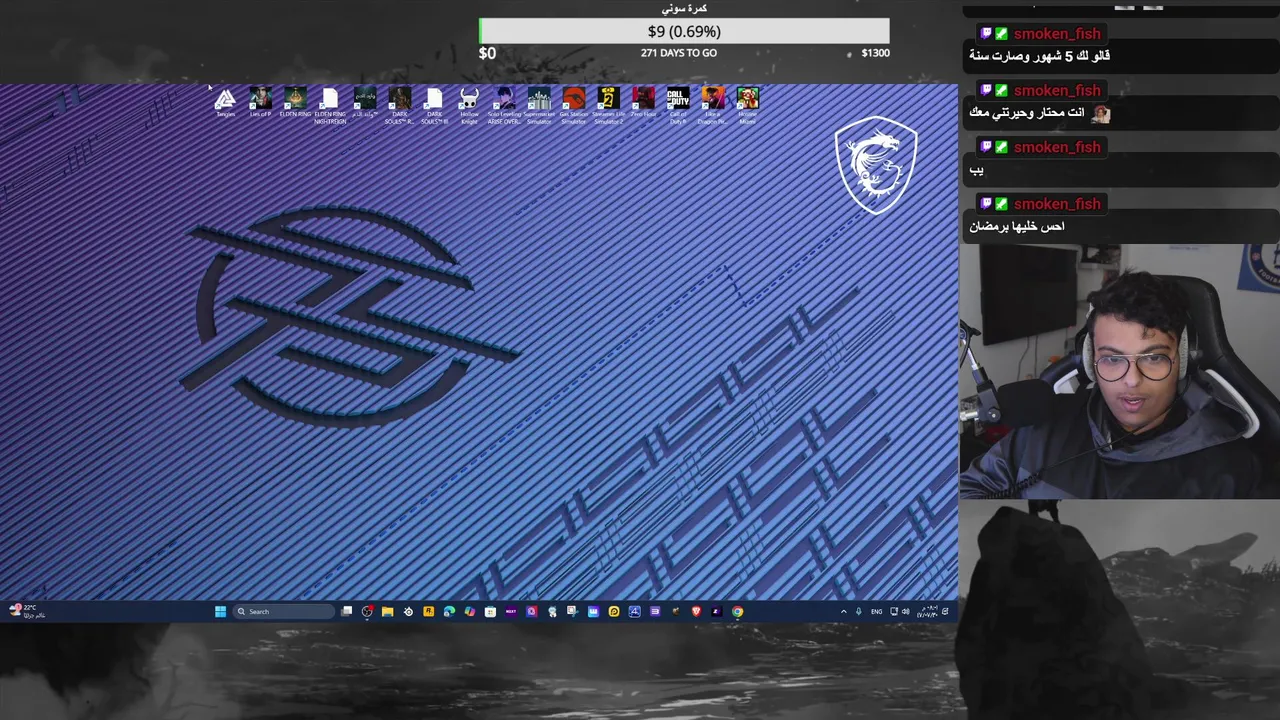
Task: Open the Brave browser taskbar icon
Action: (696, 611)
